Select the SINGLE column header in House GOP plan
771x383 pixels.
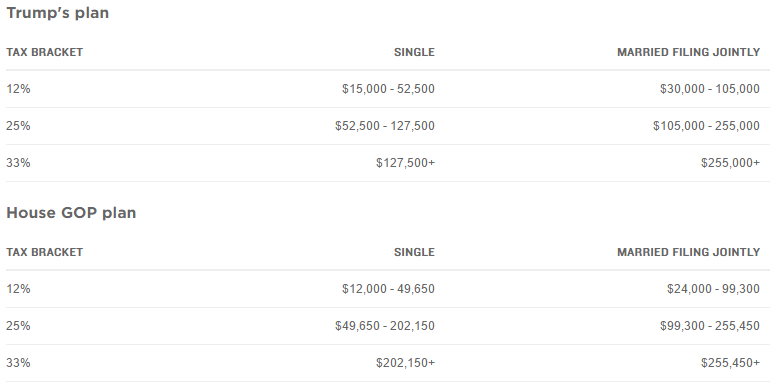414,252
